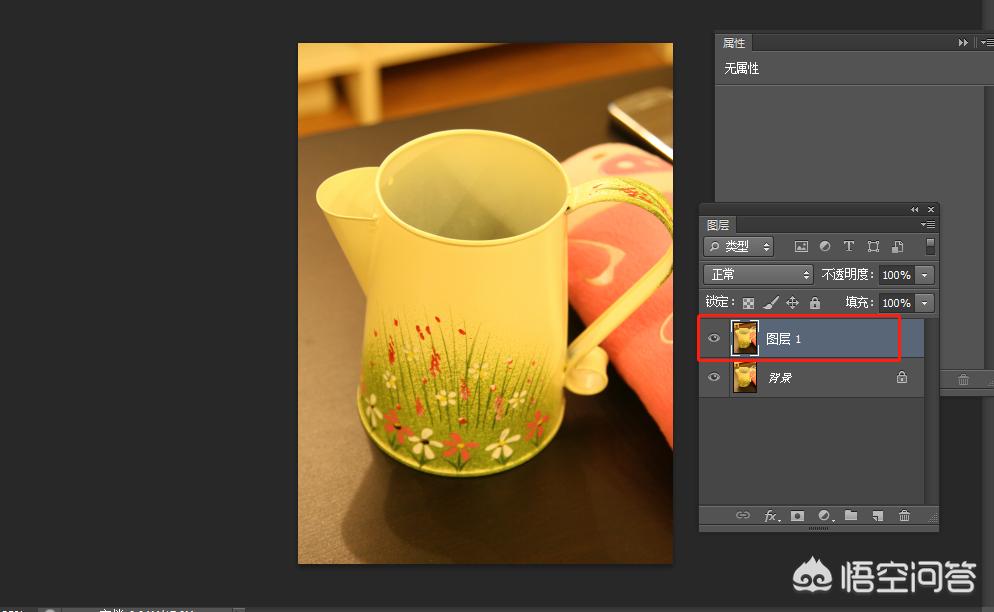Lock image pixels brush icon

(x=770, y=303)
